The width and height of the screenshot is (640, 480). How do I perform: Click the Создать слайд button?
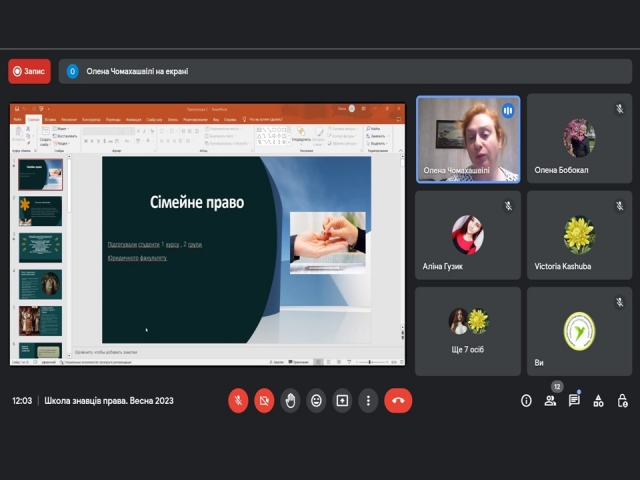(x=45, y=136)
